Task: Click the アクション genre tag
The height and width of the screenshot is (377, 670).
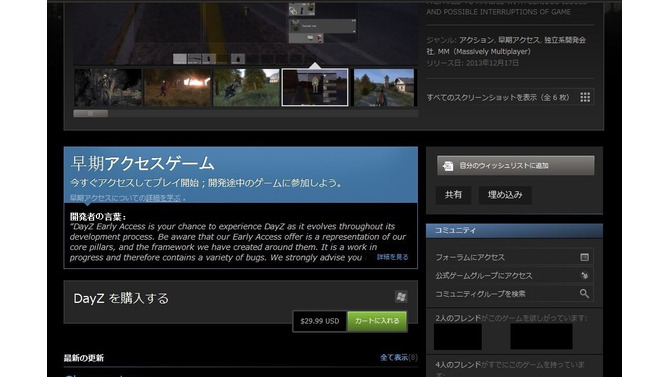Action: [476, 40]
